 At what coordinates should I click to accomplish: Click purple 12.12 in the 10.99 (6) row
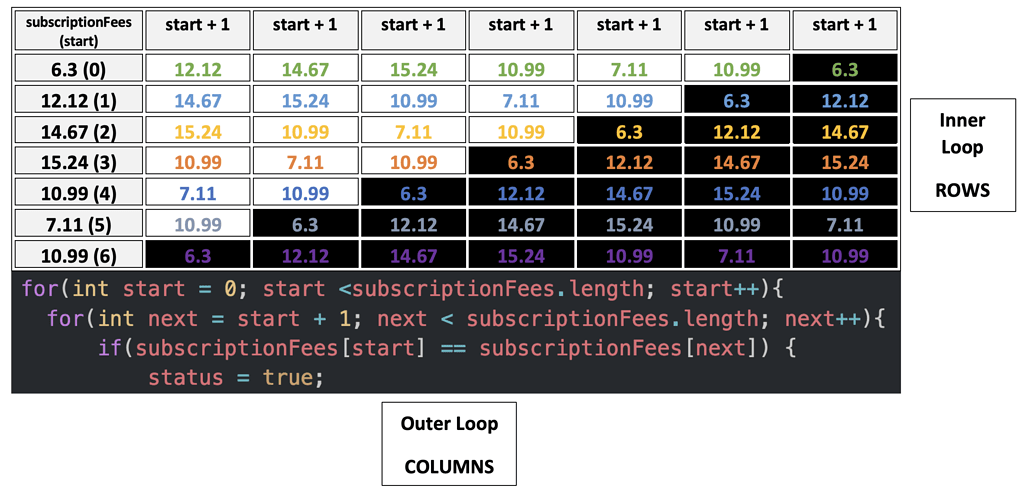(305, 254)
